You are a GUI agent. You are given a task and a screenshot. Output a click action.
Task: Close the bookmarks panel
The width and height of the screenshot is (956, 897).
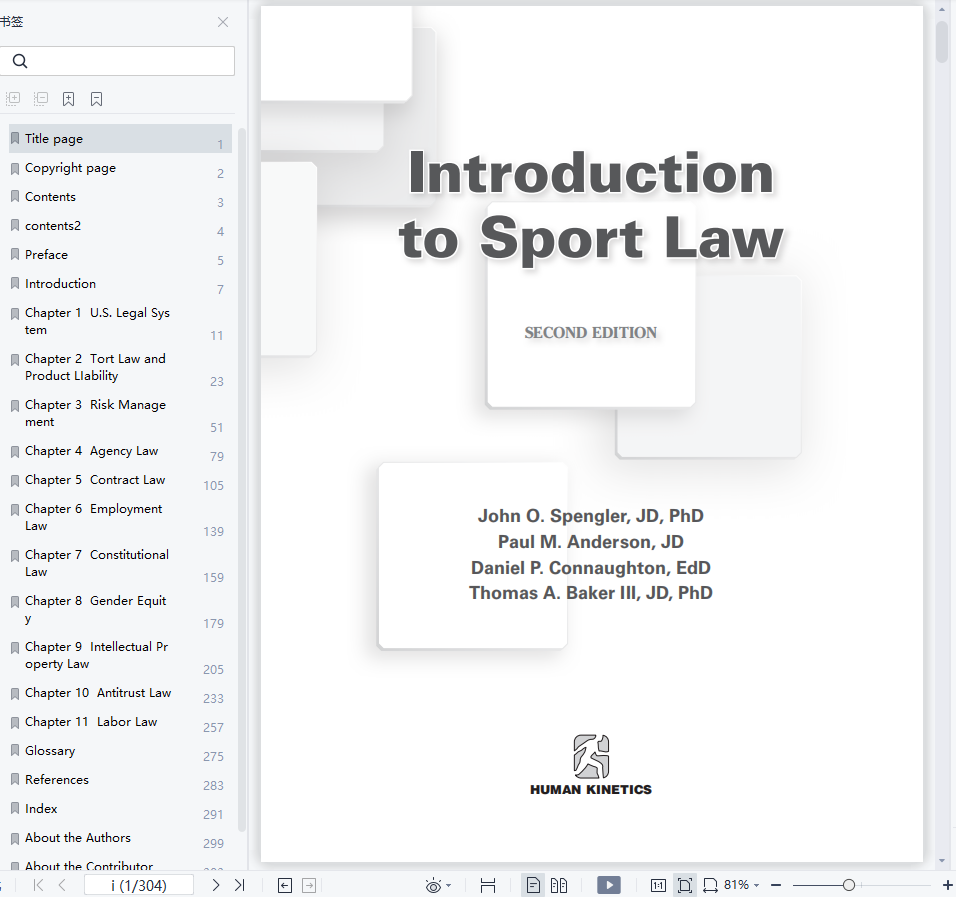point(223,23)
